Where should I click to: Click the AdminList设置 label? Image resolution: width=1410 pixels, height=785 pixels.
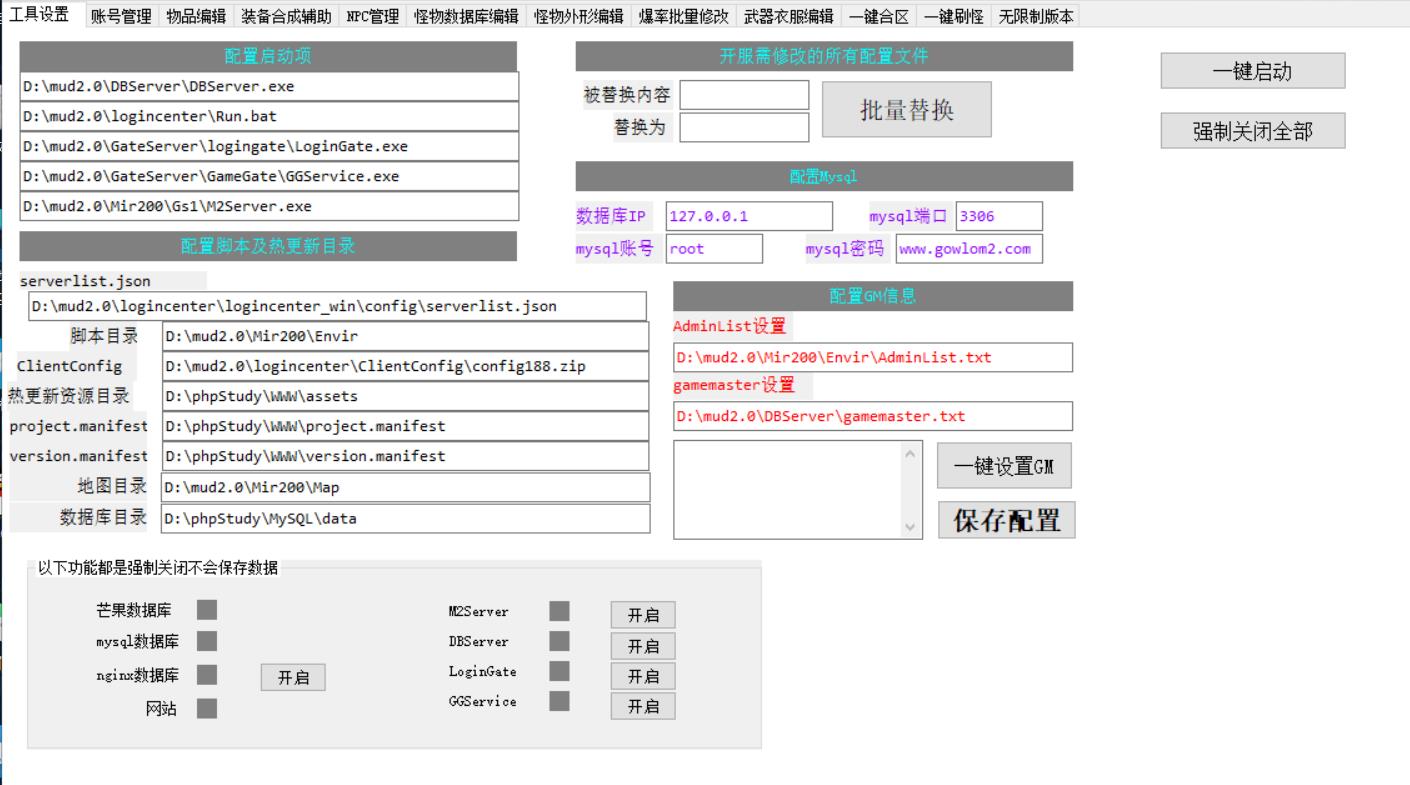pos(730,327)
